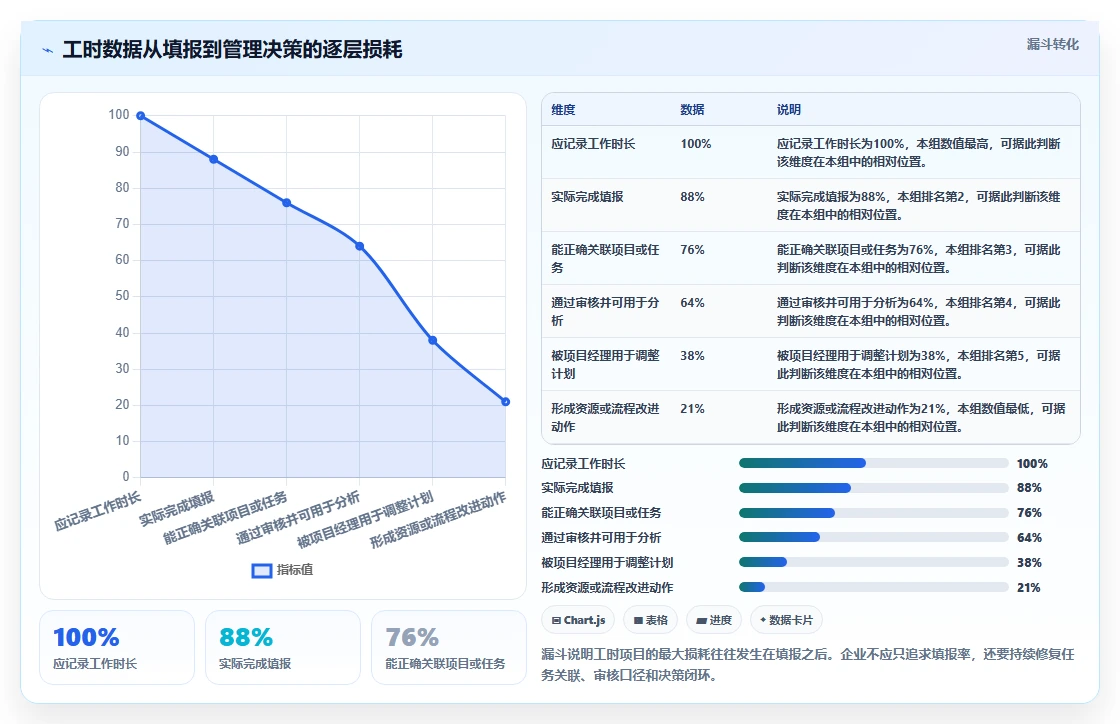Screen dimensions: 1120x724
Task: Click the 100% 应记录工作时长 data card
Action: [x=117, y=648]
